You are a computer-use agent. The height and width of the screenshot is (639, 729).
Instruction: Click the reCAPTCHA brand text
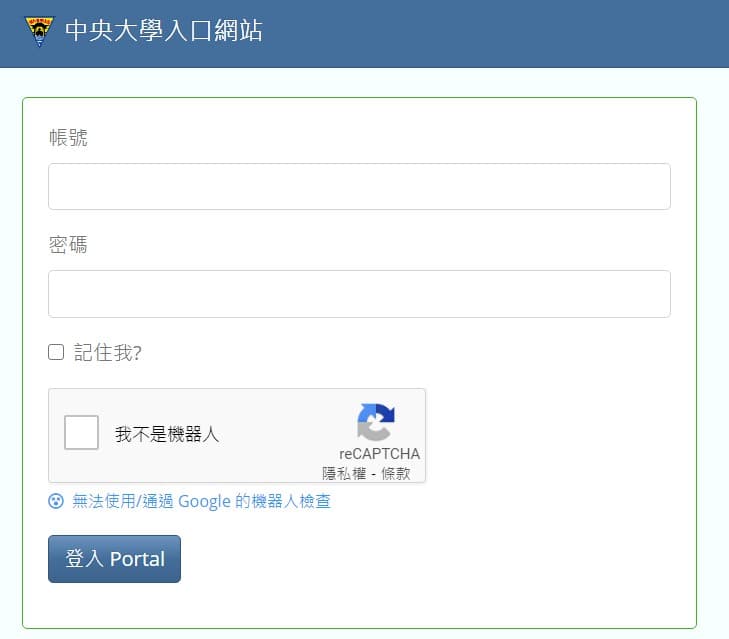coord(379,453)
